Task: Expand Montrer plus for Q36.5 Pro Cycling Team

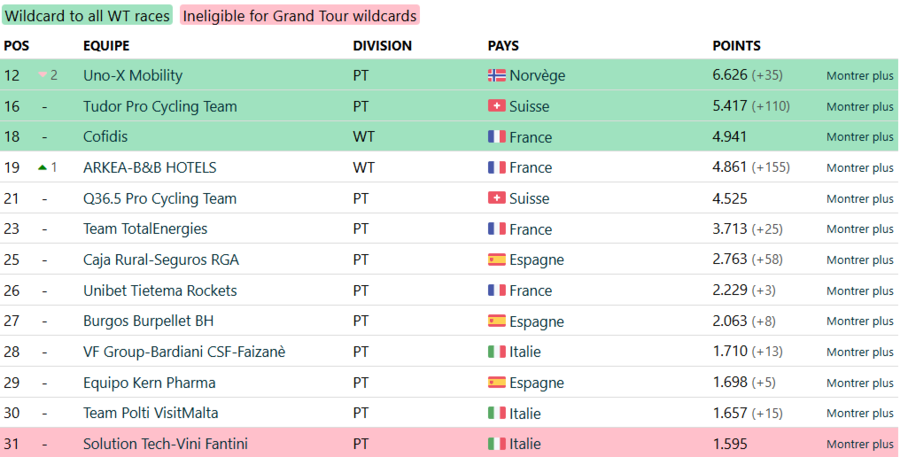Action: click(860, 199)
